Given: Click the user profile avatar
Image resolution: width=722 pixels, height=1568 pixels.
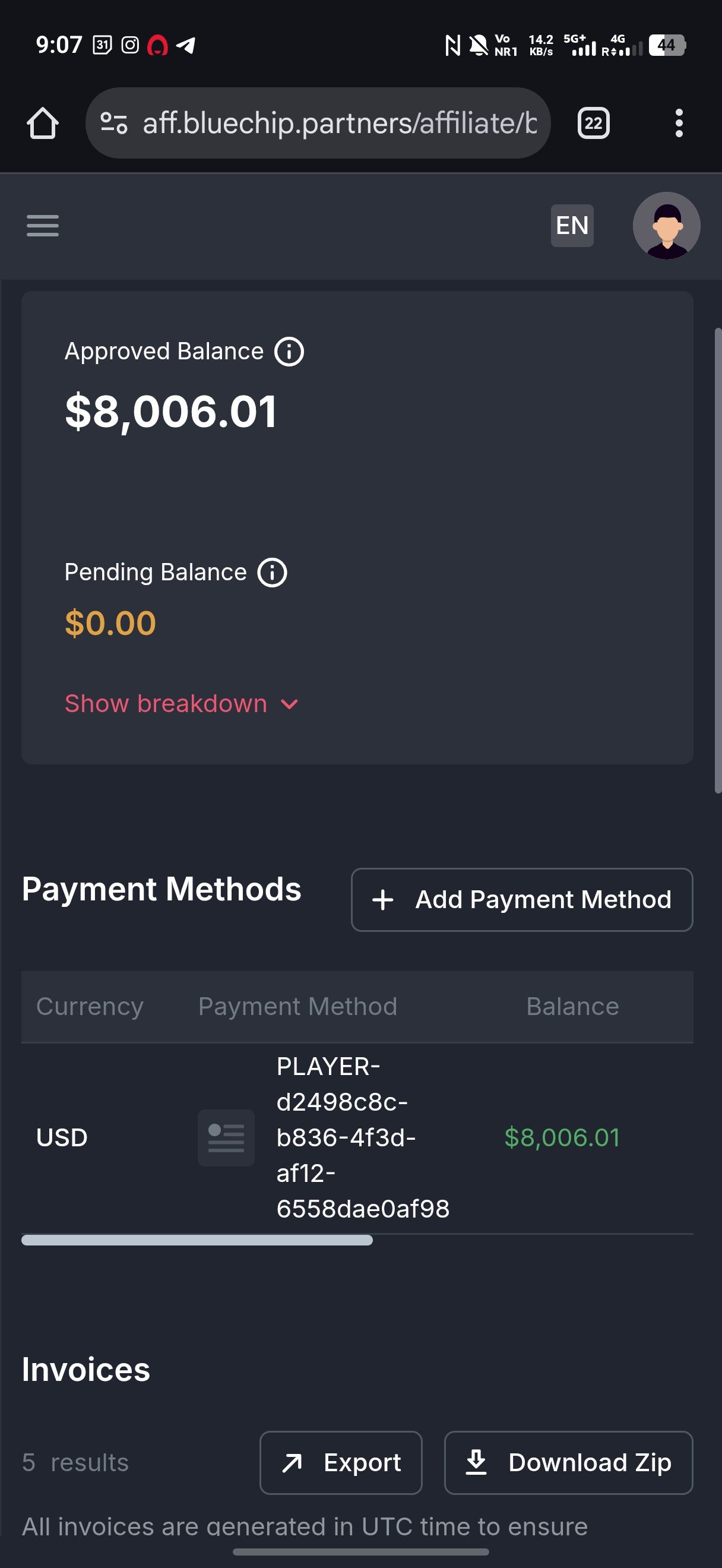Looking at the screenshot, I should (666, 225).
